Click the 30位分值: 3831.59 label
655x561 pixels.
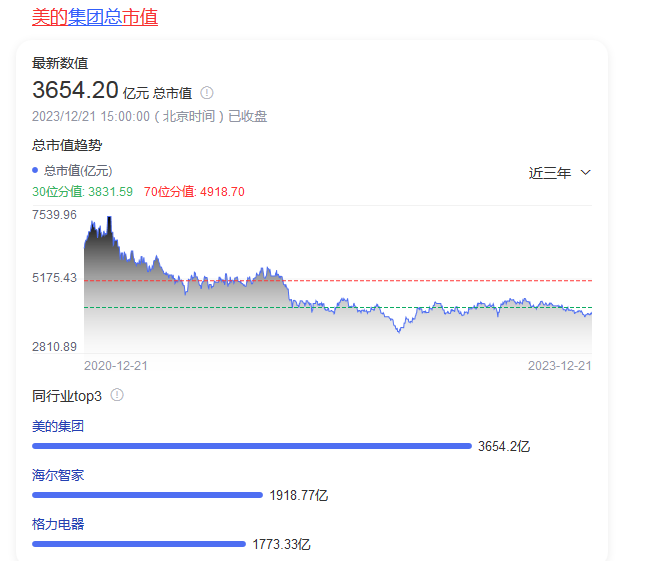[82, 192]
